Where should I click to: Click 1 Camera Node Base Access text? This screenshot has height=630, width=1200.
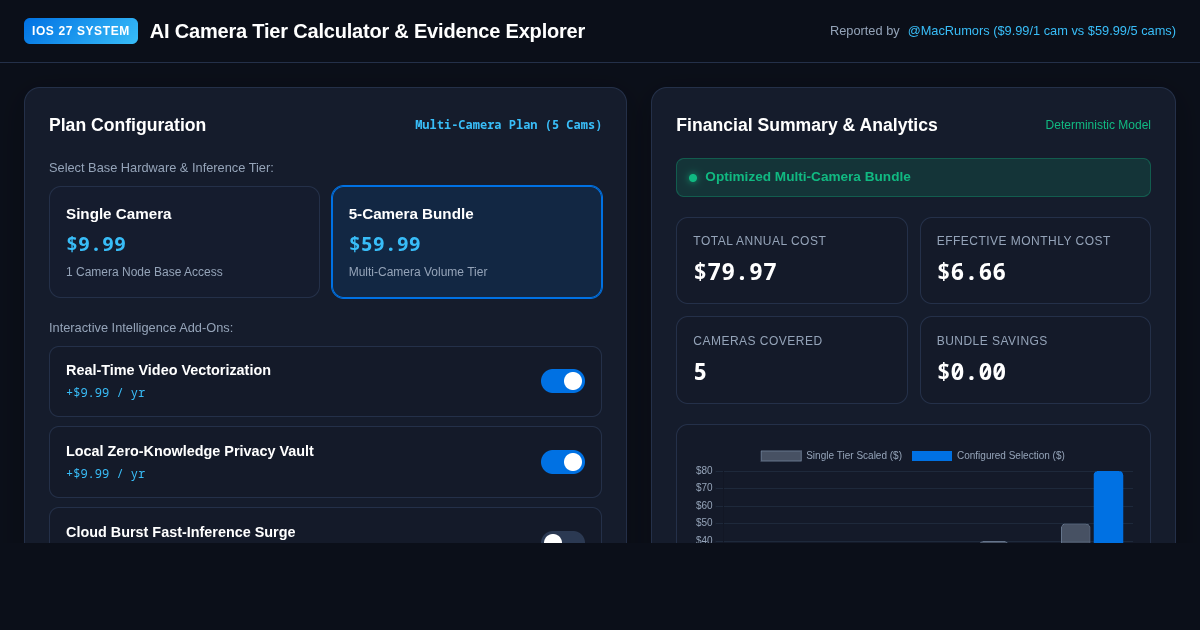pyautogui.click(x=144, y=272)
